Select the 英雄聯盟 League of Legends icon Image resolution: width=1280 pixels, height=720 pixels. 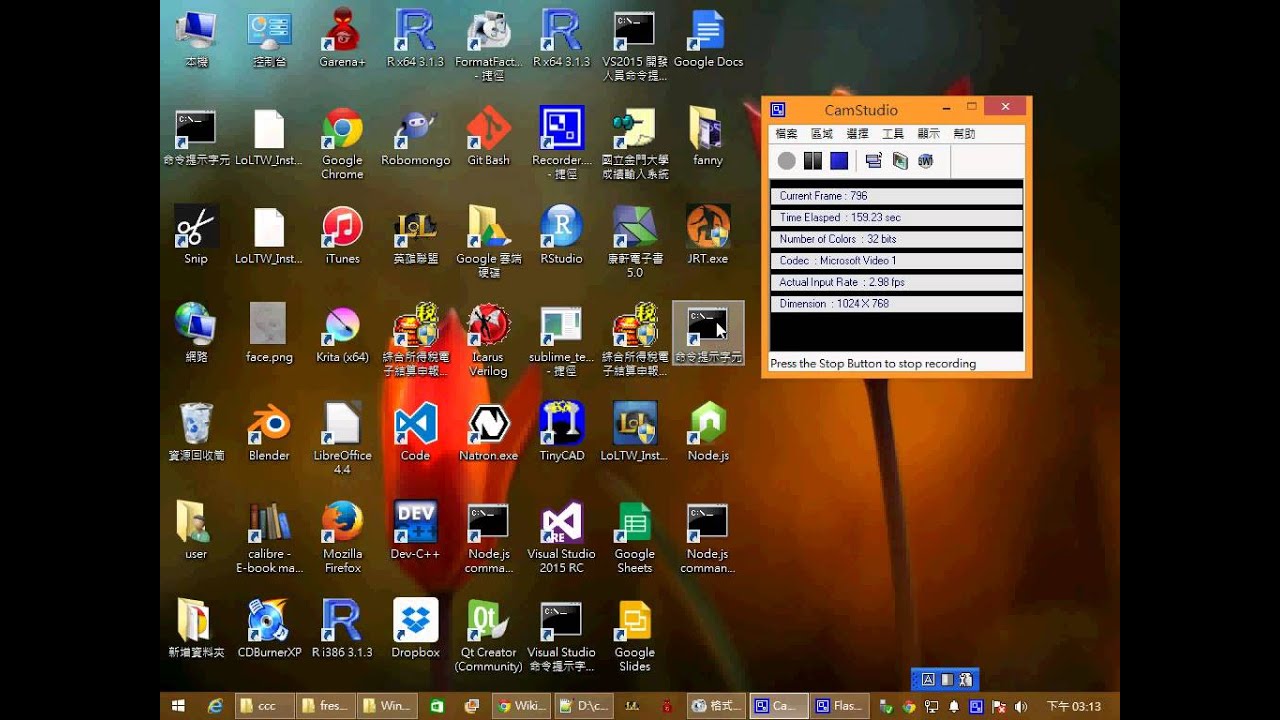click(x=415, y=235)
